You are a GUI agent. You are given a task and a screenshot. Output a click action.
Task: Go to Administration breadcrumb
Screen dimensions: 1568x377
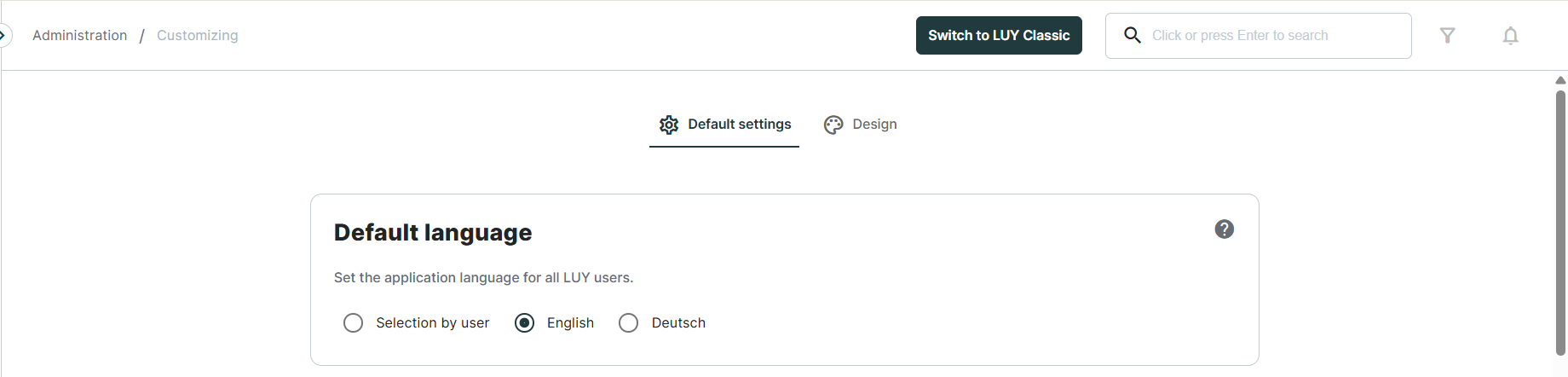[79, 35]
